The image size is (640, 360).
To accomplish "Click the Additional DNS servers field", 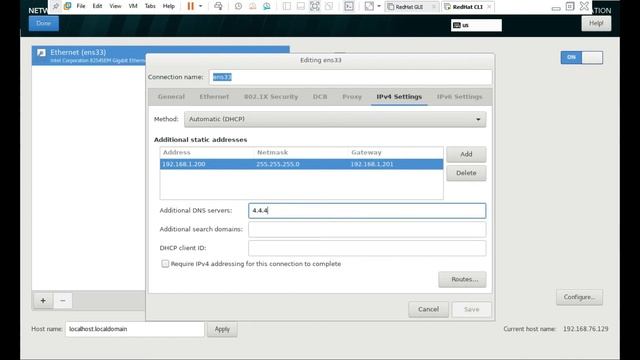I will click(367, 211).
